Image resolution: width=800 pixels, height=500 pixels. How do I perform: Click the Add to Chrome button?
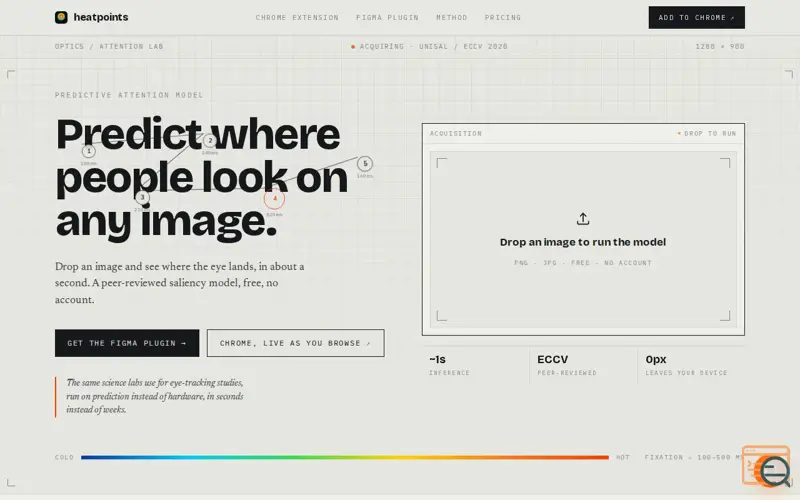tap(696, 17)
